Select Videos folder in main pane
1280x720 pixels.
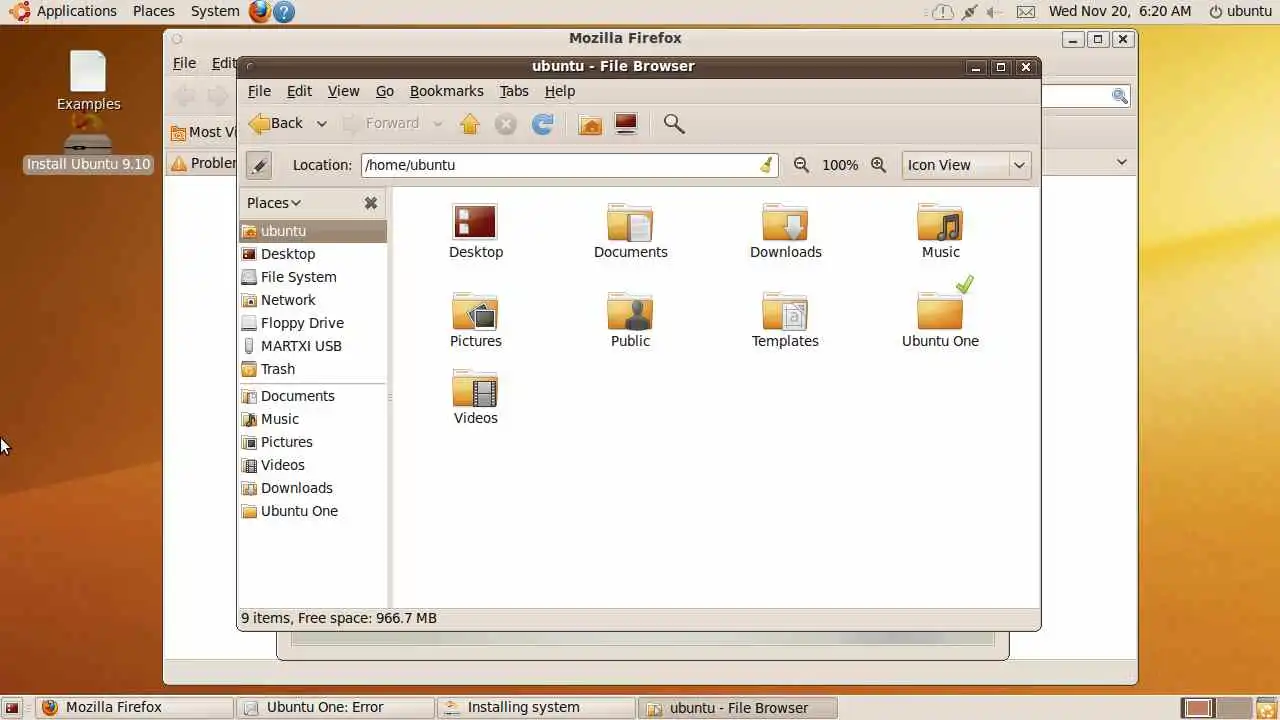pyautogui.click(x=475, y=397)
